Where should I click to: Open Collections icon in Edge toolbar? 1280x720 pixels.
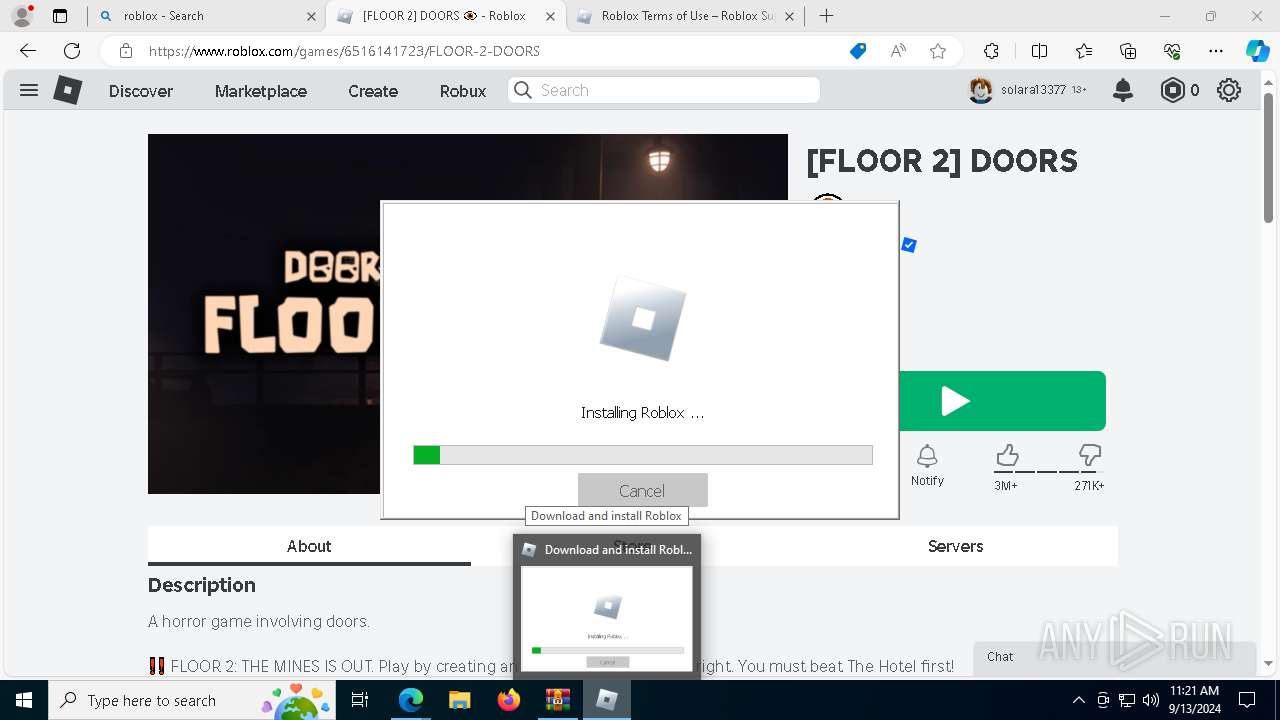1128,51
